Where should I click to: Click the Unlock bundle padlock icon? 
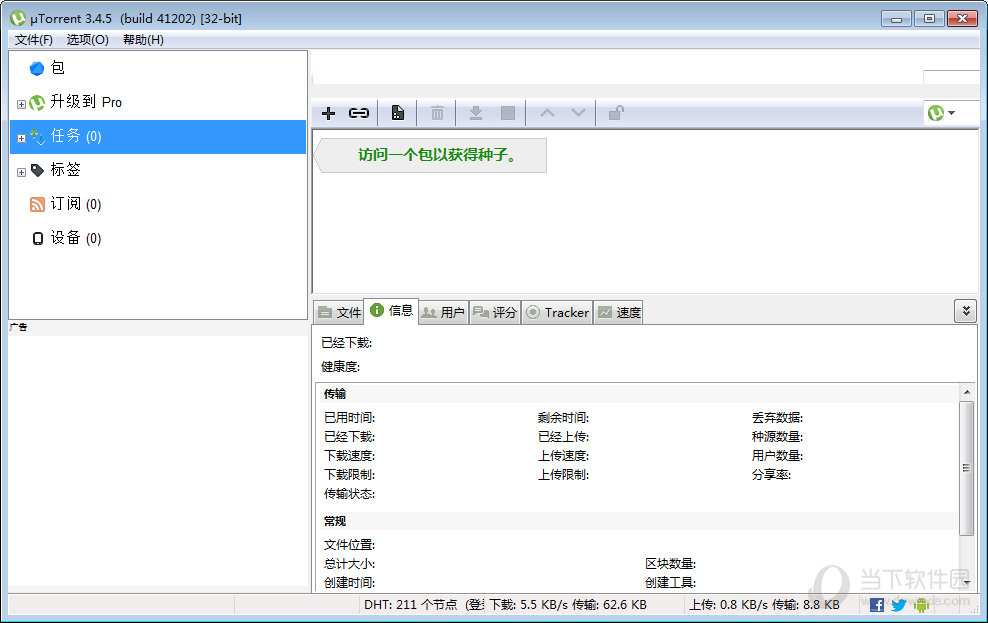click(616, 113)
